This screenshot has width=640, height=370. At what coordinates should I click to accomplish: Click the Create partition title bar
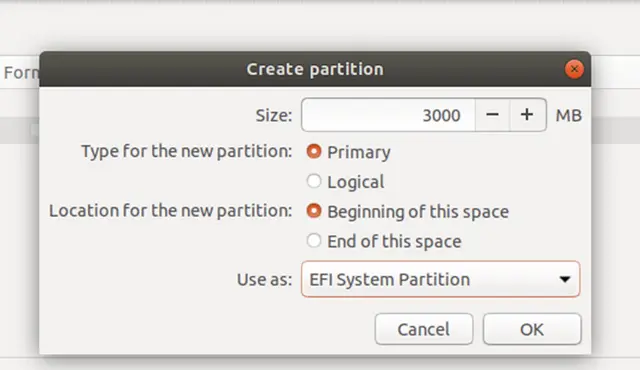(x=315, y=69)
